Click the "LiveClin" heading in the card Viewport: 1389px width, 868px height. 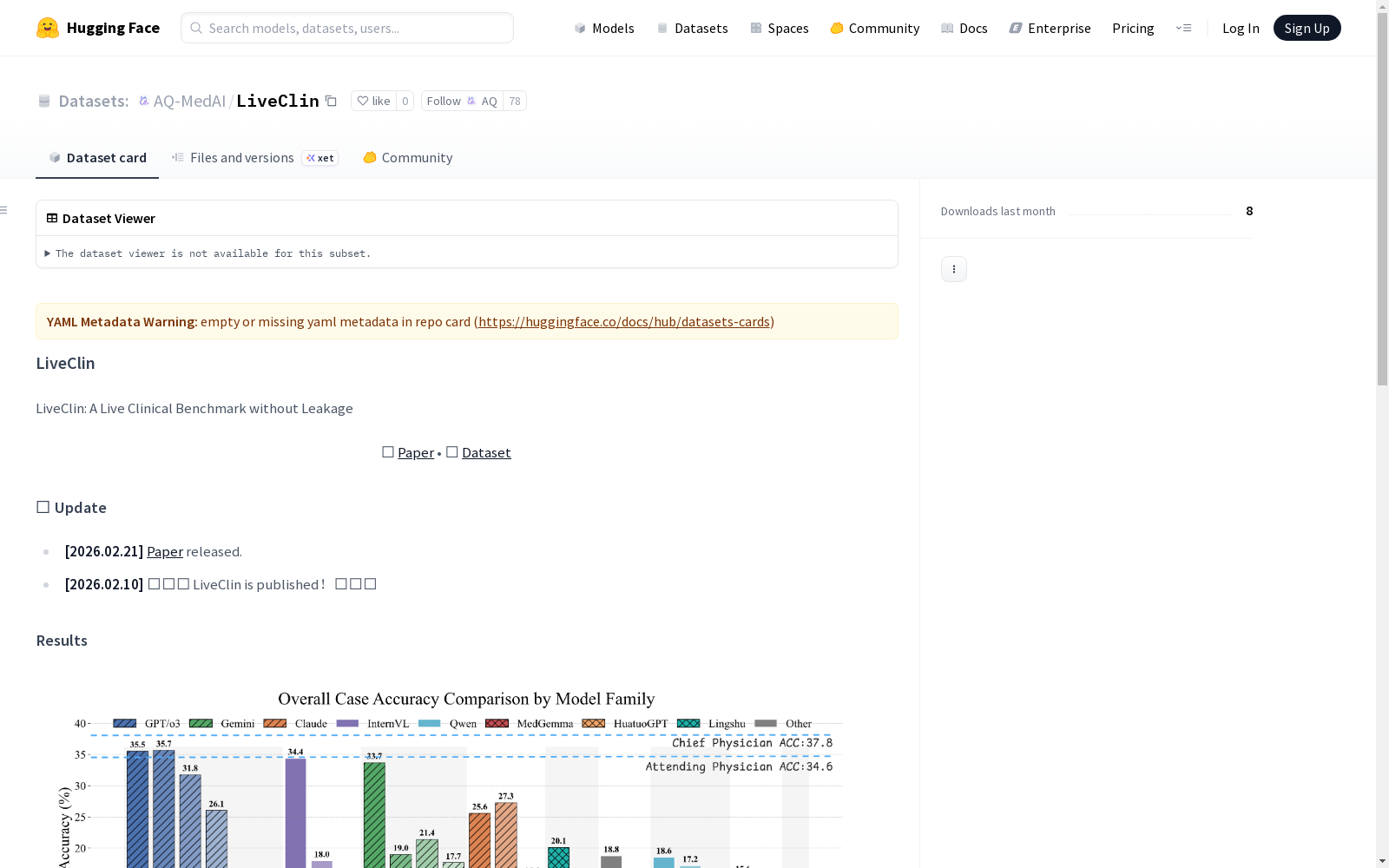pos(65,363)
